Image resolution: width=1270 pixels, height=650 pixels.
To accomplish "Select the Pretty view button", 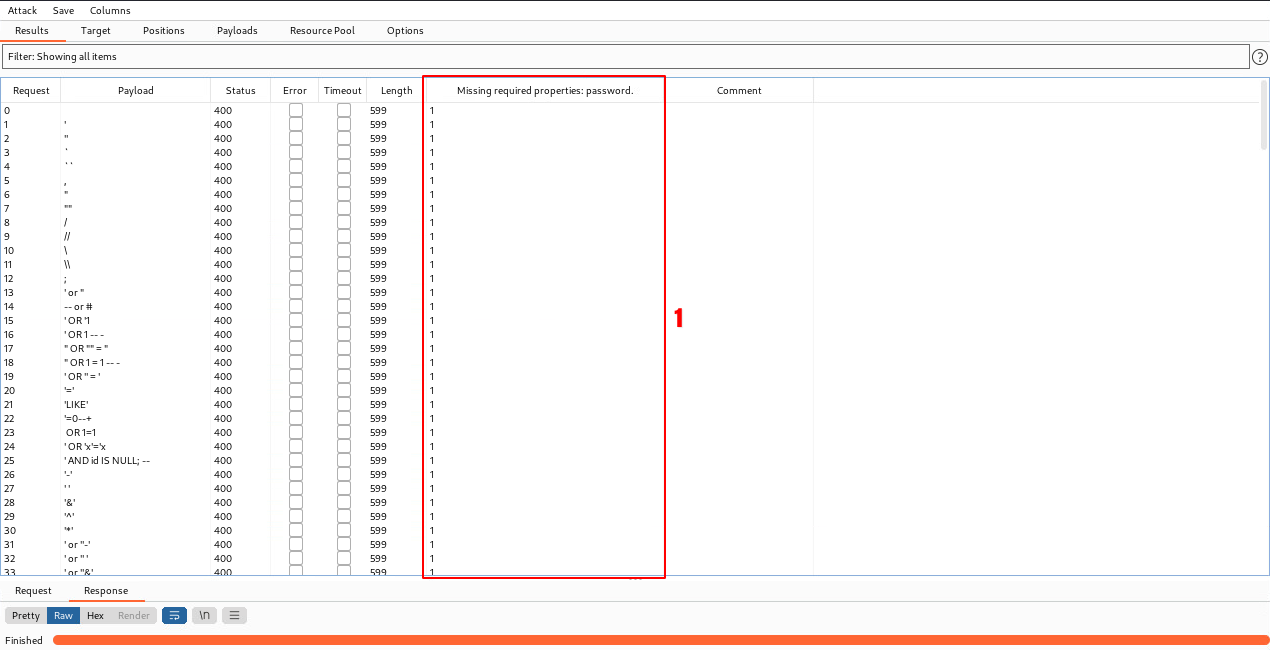I will point(26,616).
